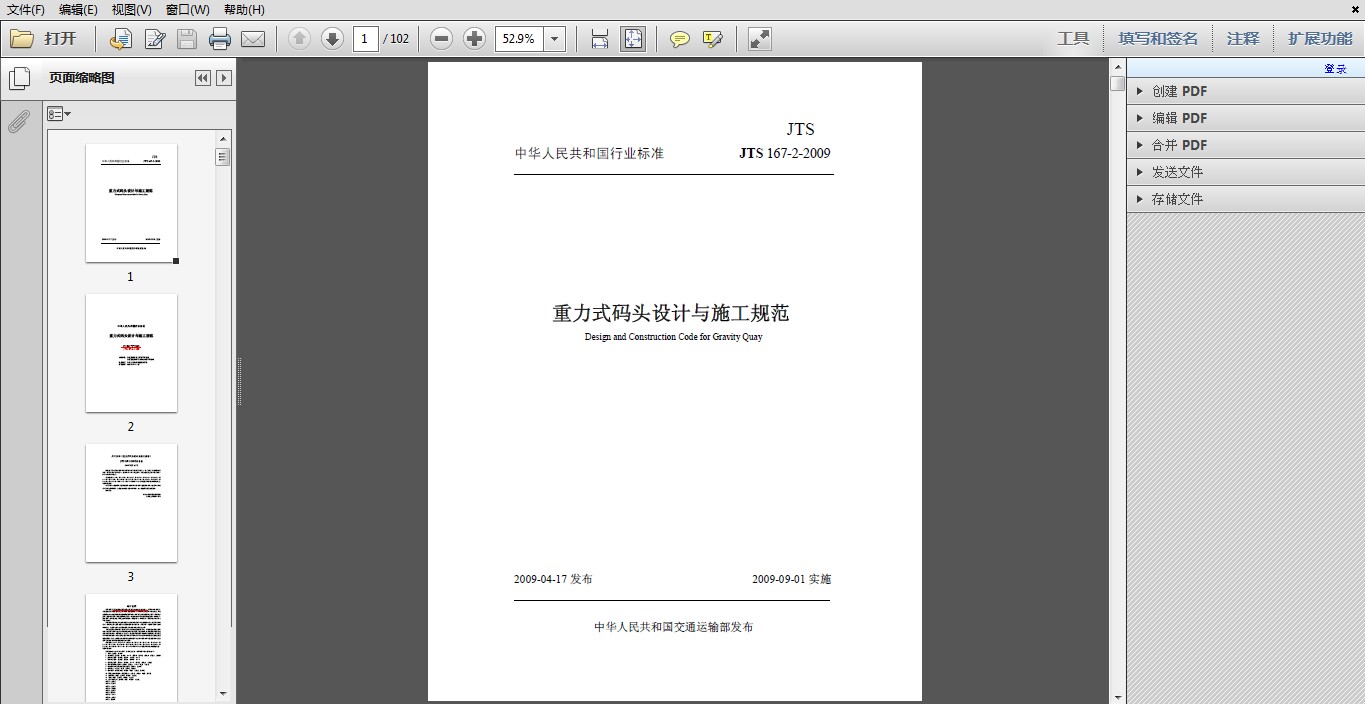Click the text 2009-09-01 实施
1365x704 pixels.
pyautogui.click(x=792, y=579)
